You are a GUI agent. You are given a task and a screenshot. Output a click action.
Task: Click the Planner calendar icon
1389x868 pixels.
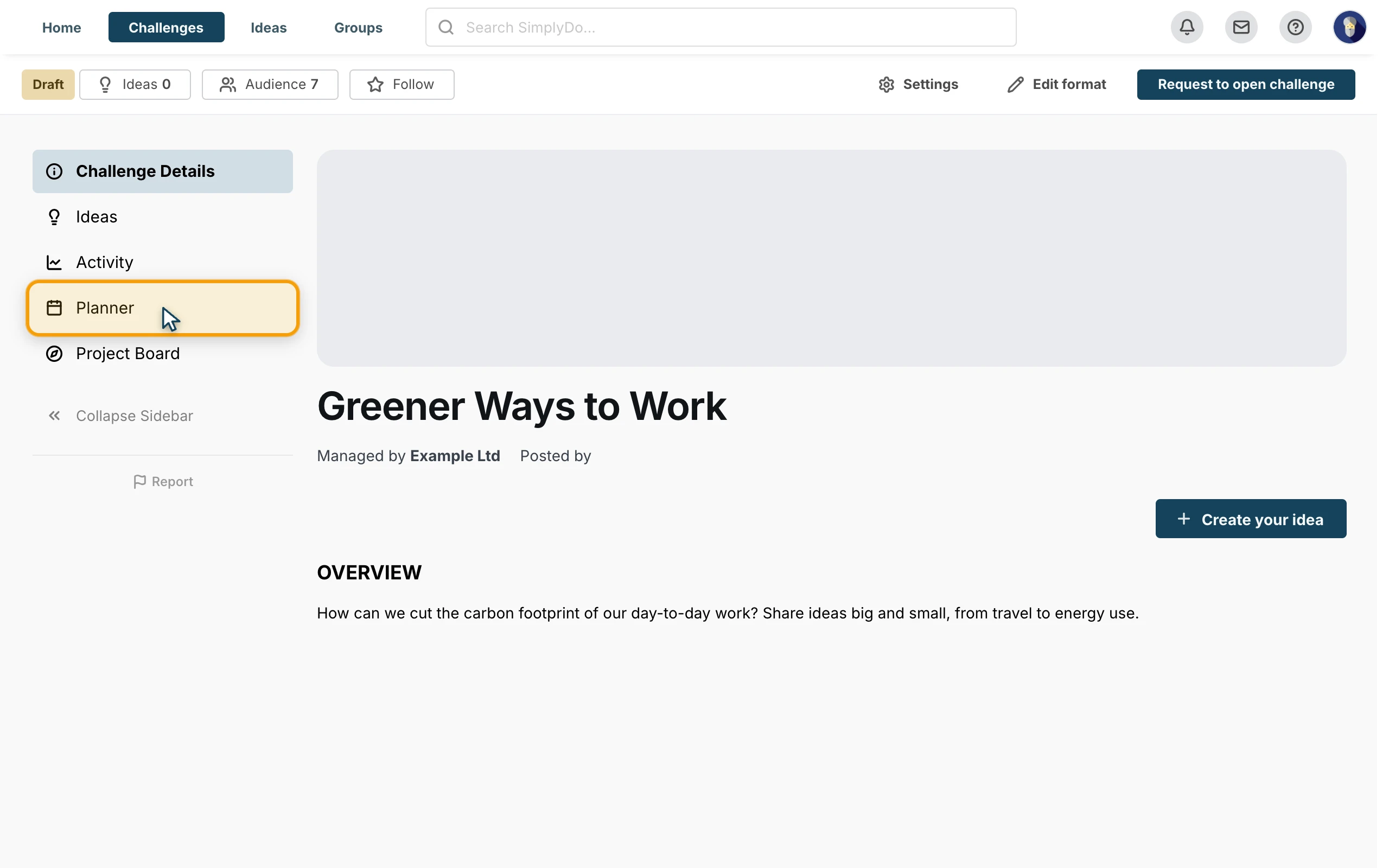pos(54,308)
